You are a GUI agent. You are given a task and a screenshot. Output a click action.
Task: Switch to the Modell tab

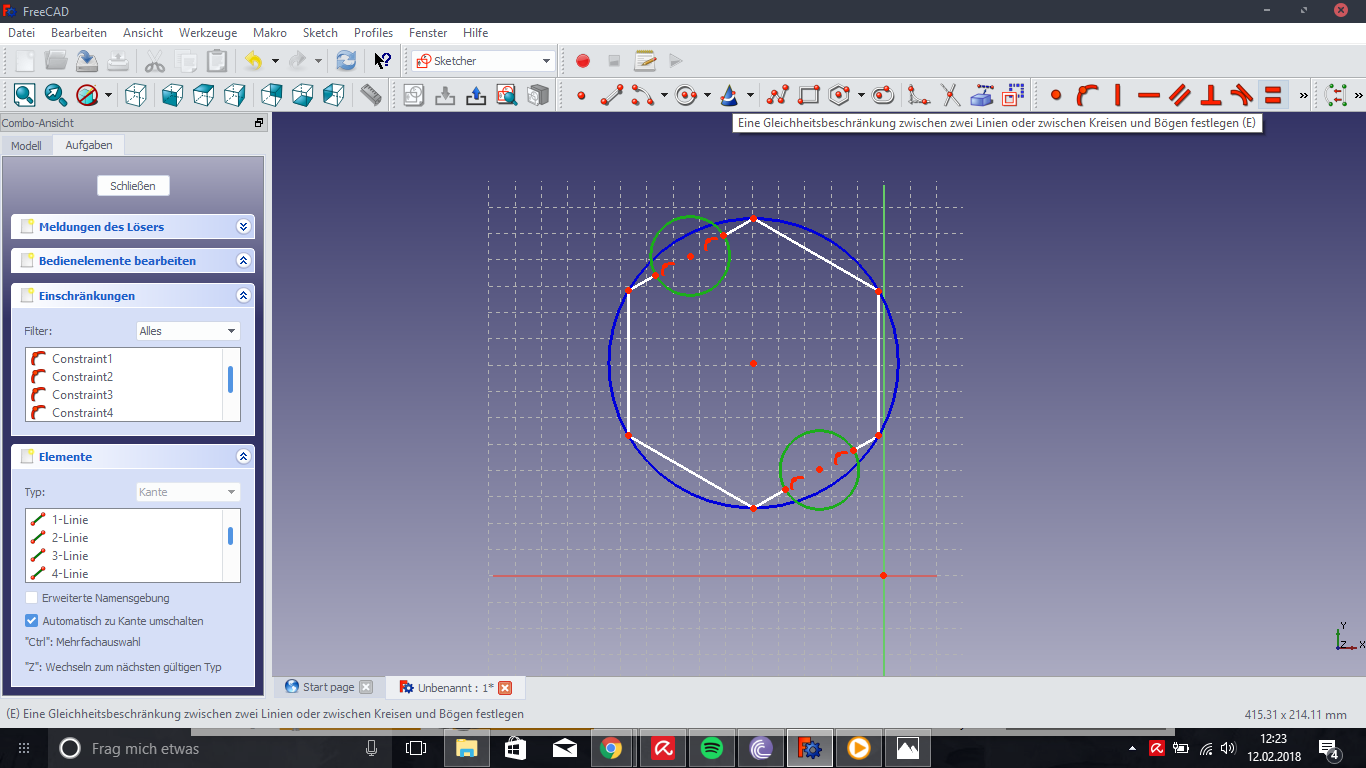click(26, 145)
